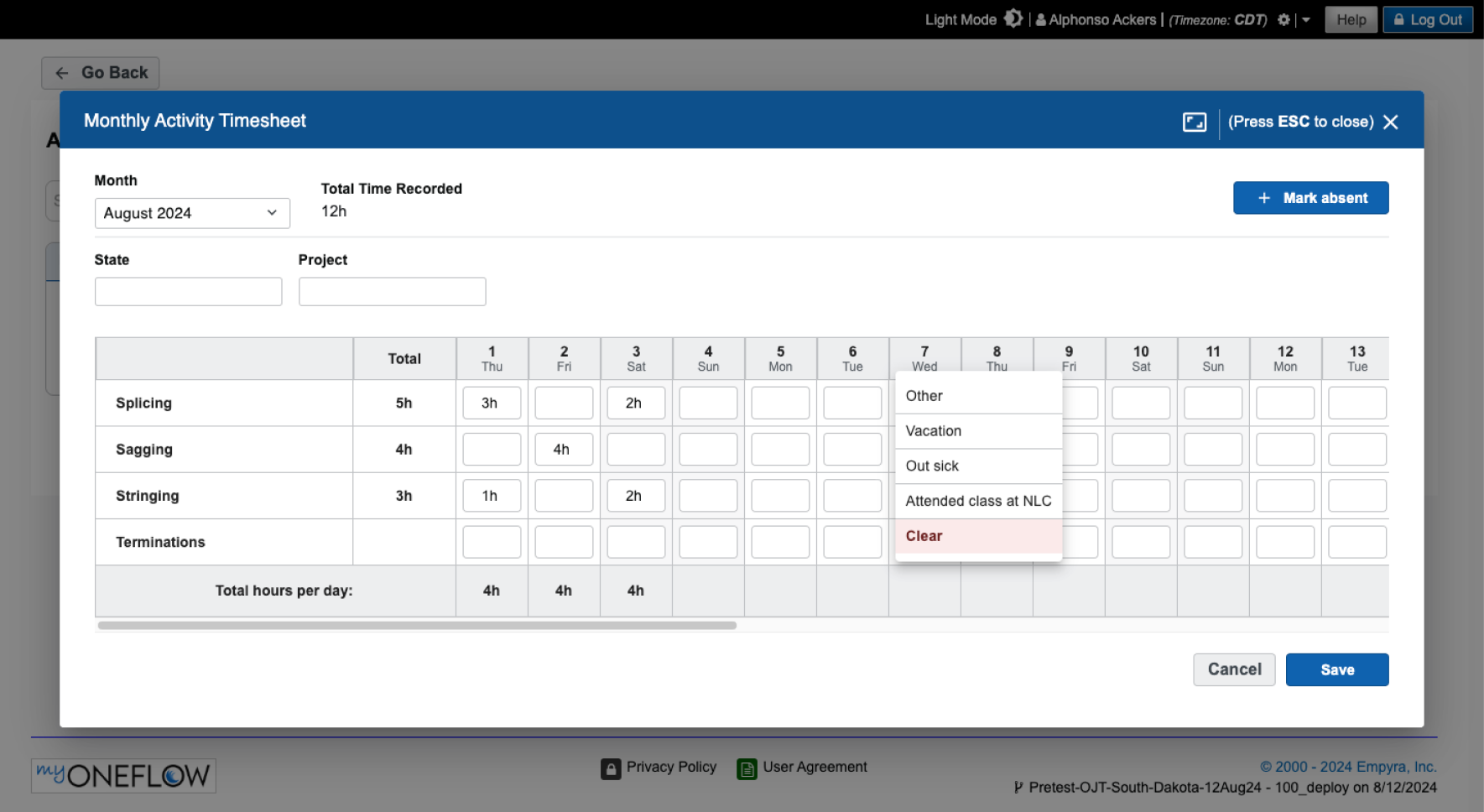Toggle dark mode using the moon icon

tap(1013, 18)
